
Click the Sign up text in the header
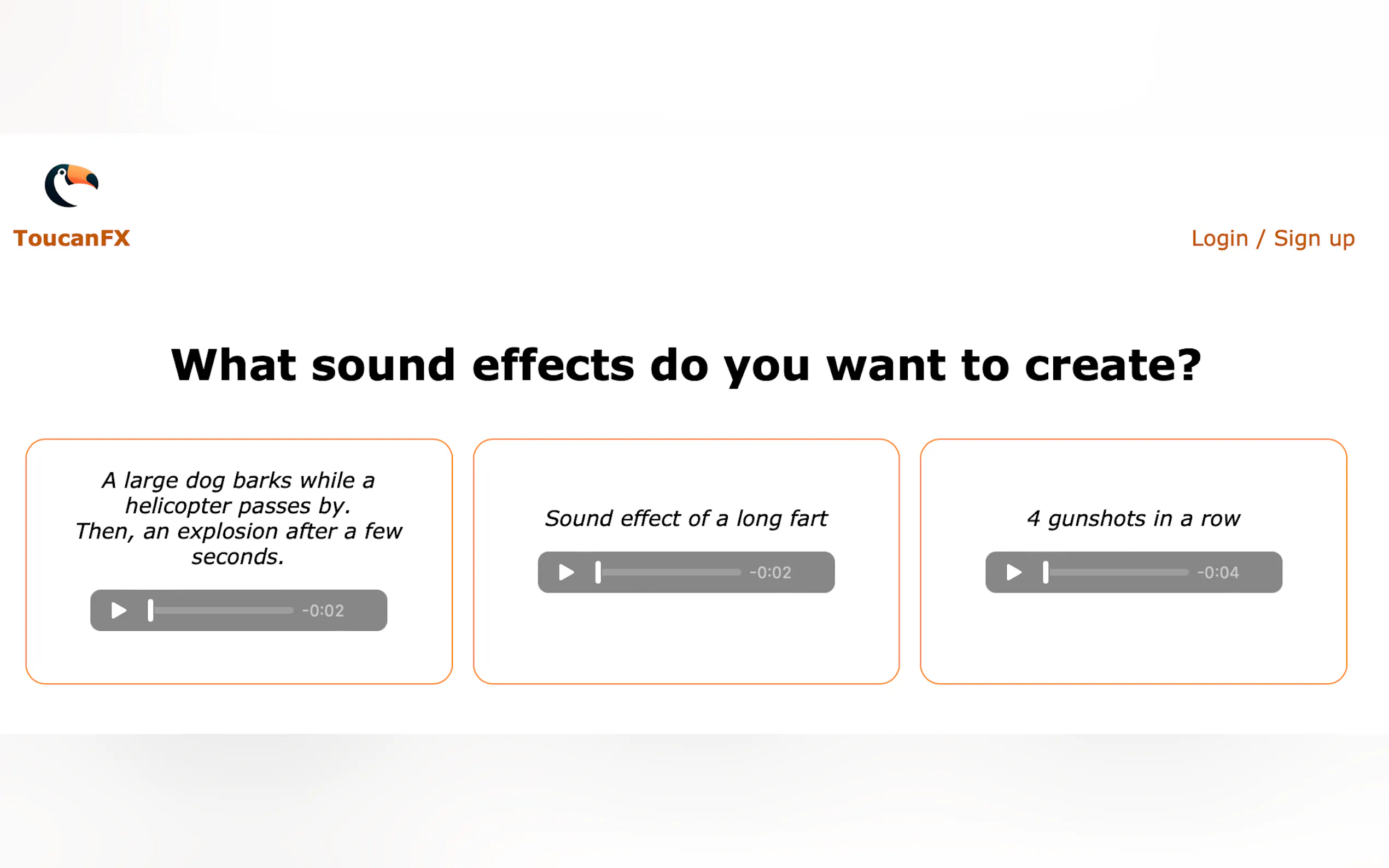click(x=1314, y=238)
